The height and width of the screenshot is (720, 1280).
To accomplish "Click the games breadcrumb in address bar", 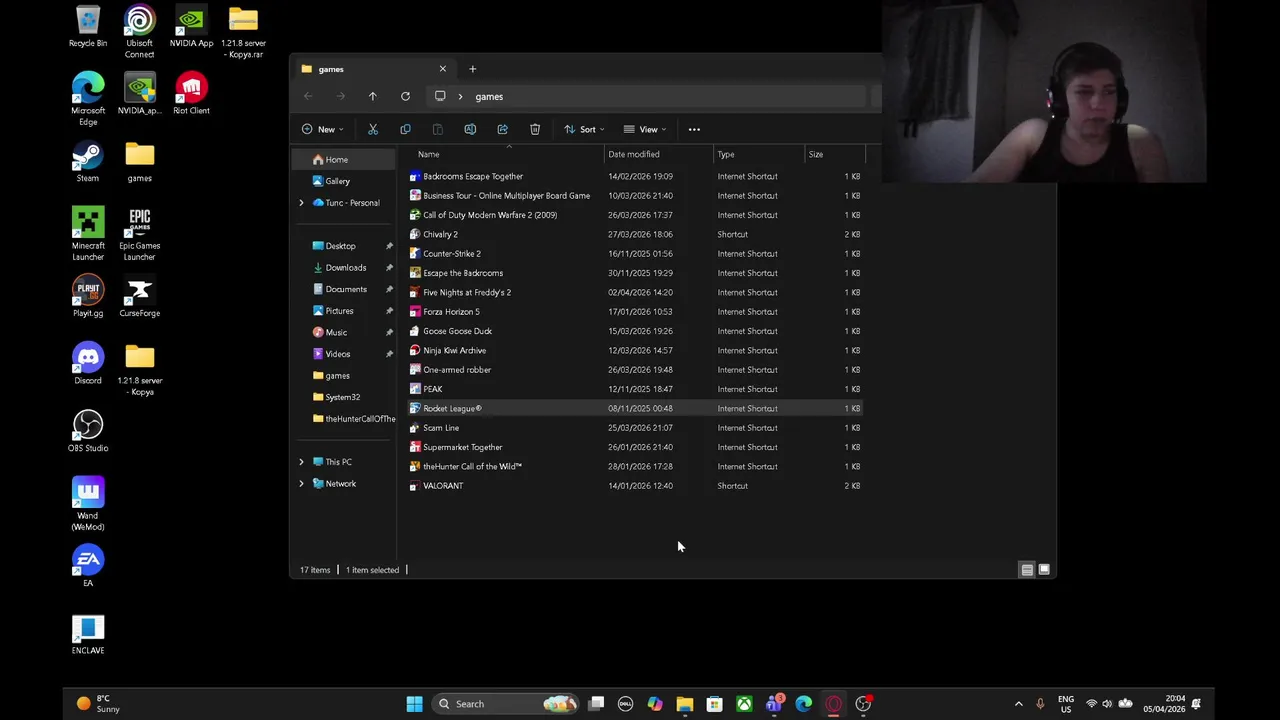I will click(x=489, y=96).
